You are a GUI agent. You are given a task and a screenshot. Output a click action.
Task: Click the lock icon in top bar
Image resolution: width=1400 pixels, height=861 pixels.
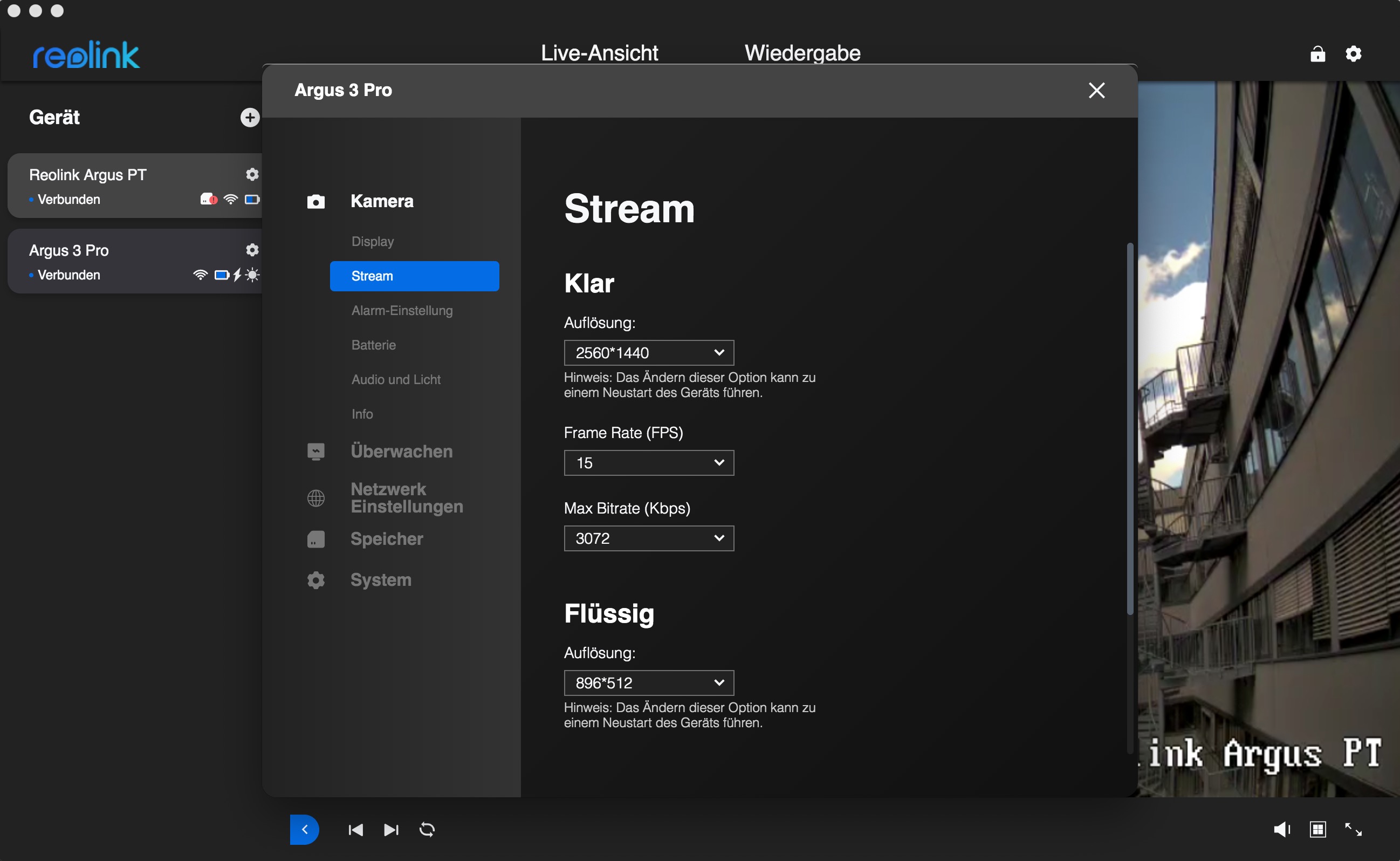(x=1317, y=54)
